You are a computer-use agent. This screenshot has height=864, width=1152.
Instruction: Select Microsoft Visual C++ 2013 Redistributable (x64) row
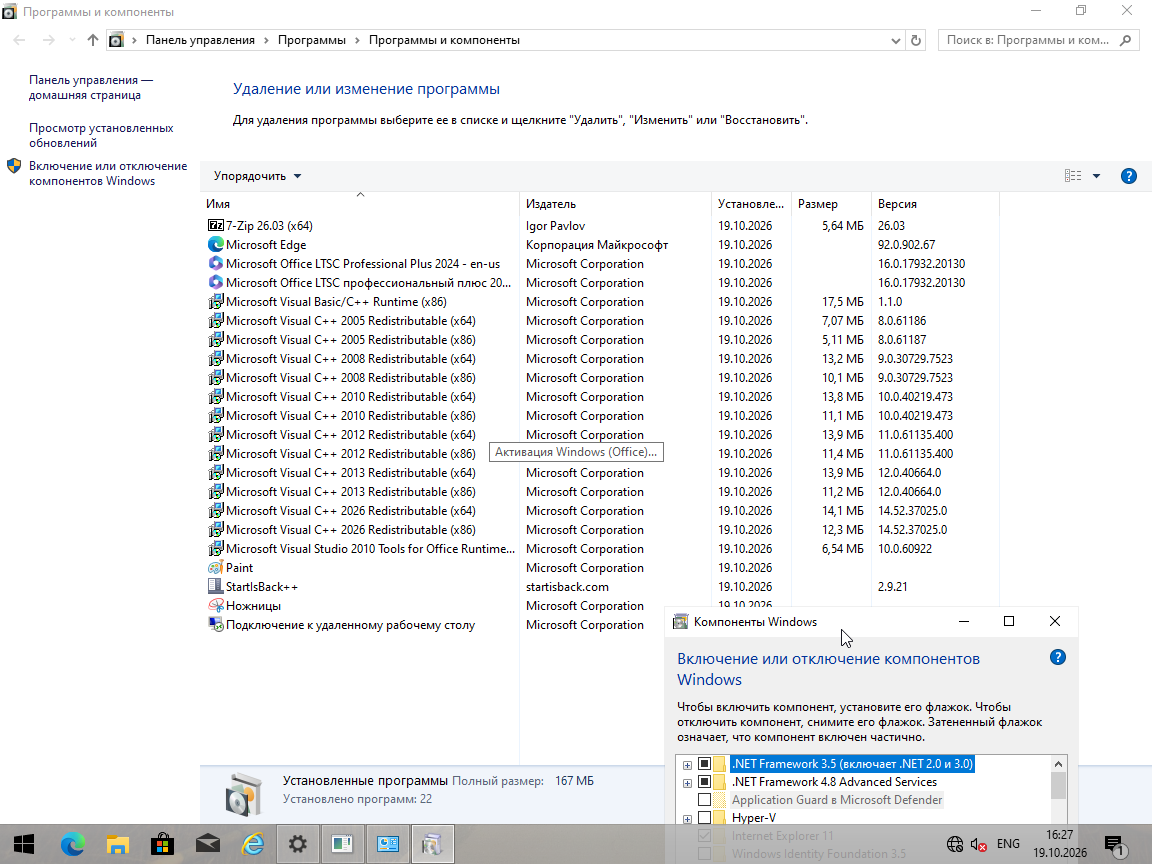click(600, 472)
